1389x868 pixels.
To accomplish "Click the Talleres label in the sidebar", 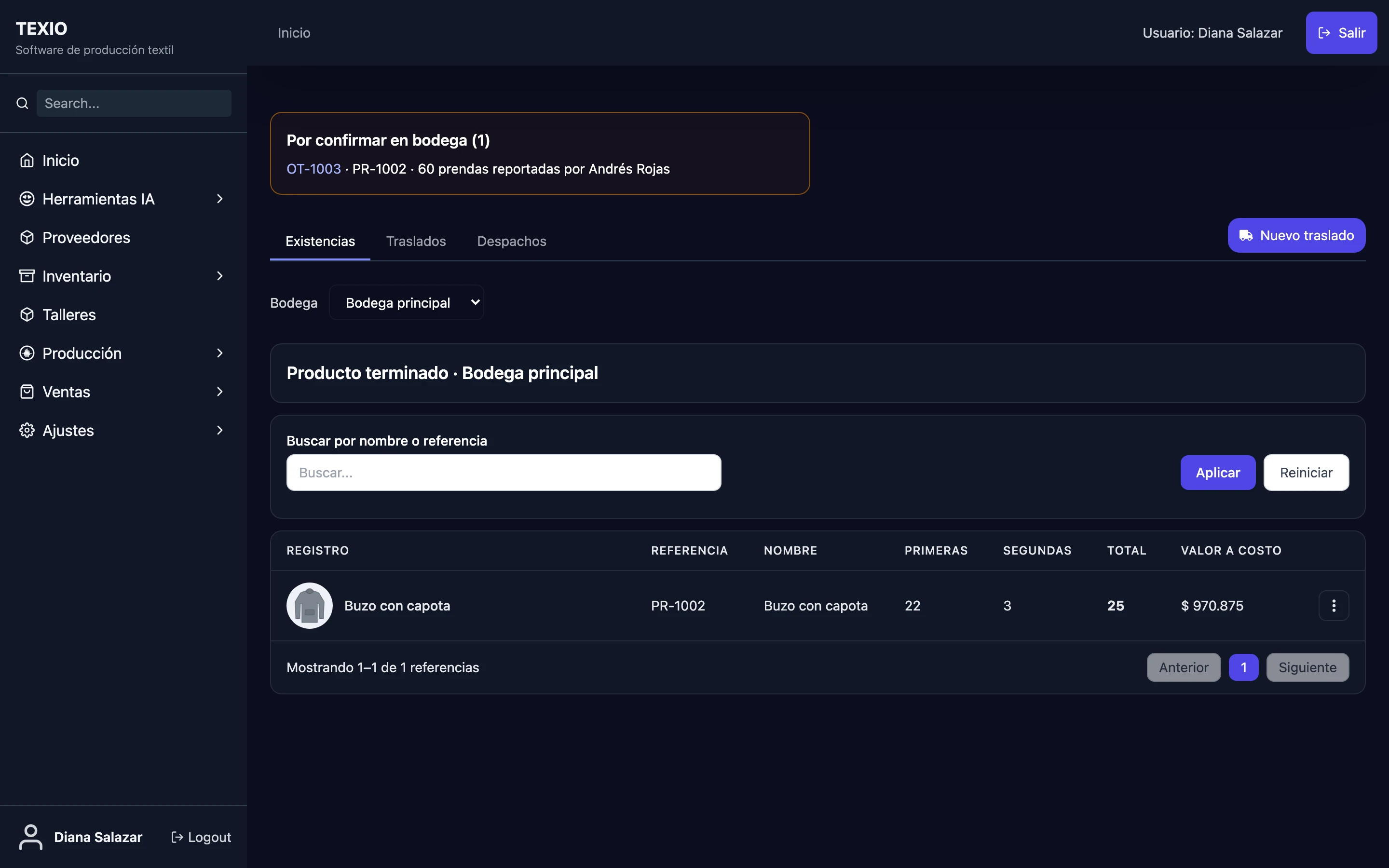I will tap(69, 314).
